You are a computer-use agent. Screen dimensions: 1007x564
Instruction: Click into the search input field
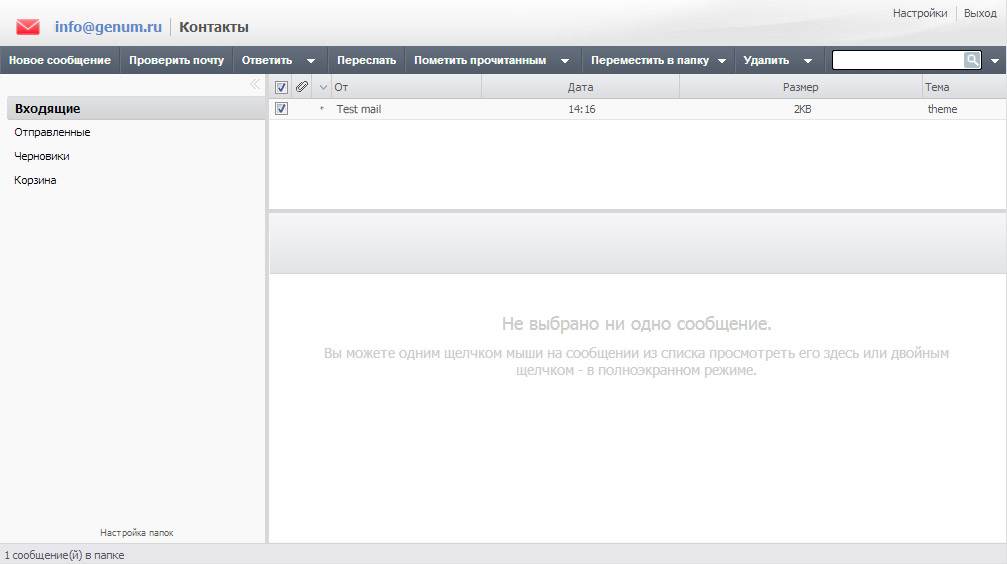(897, 60)
